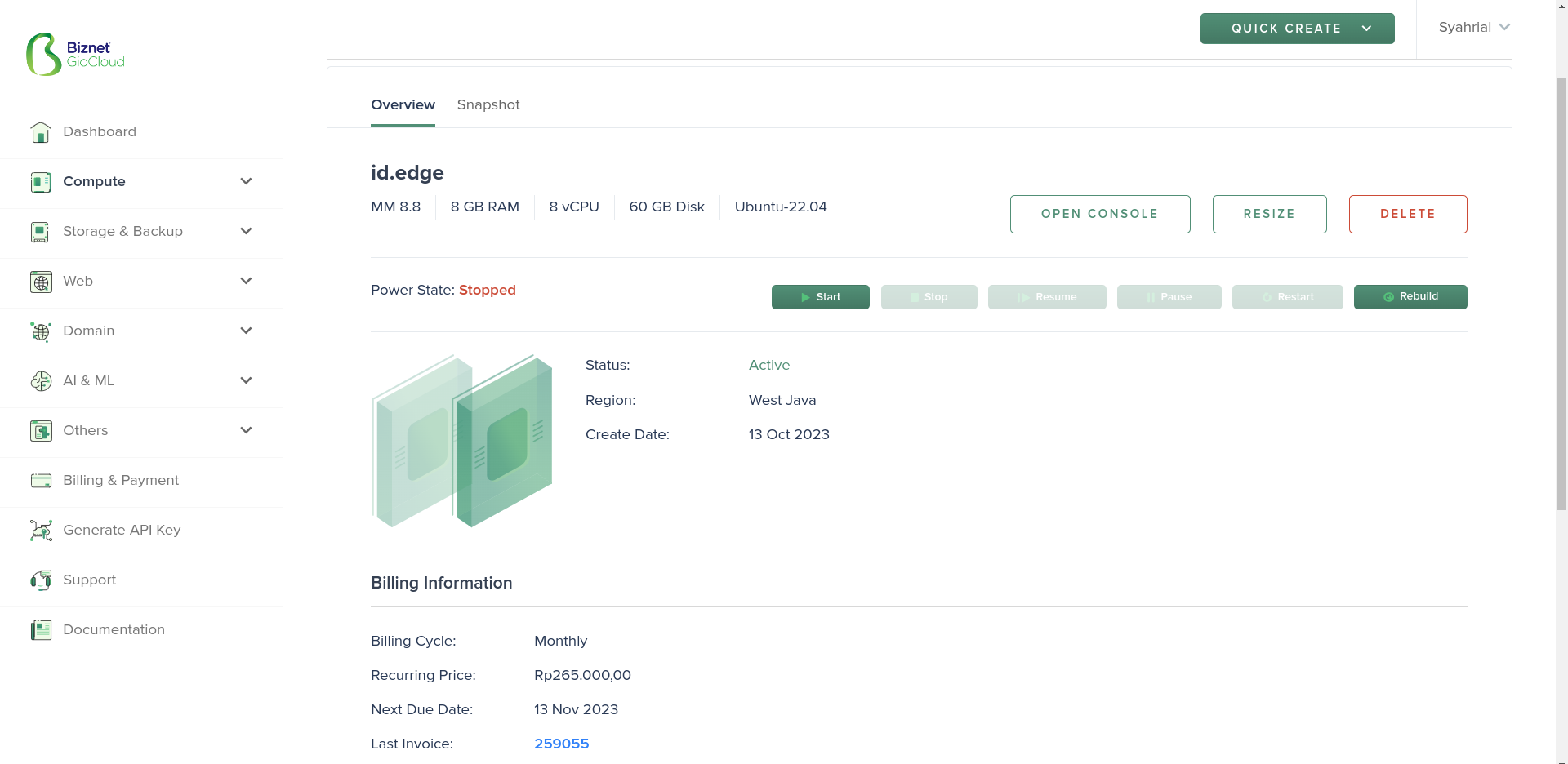
Task: Expand the Domain section chevron
Action: click(x=246, y=331)
